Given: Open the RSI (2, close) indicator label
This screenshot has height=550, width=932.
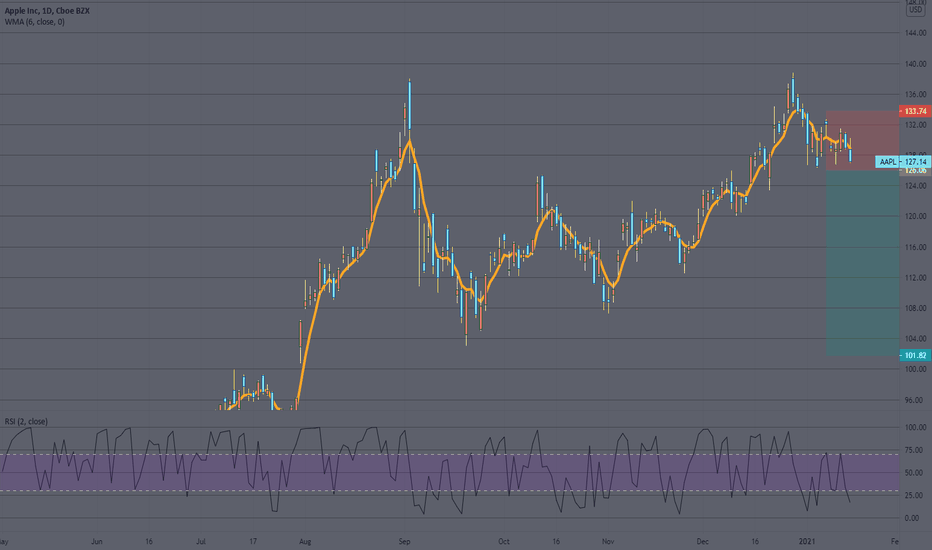Looking at the screenshot, I should (x=26, y=422).
